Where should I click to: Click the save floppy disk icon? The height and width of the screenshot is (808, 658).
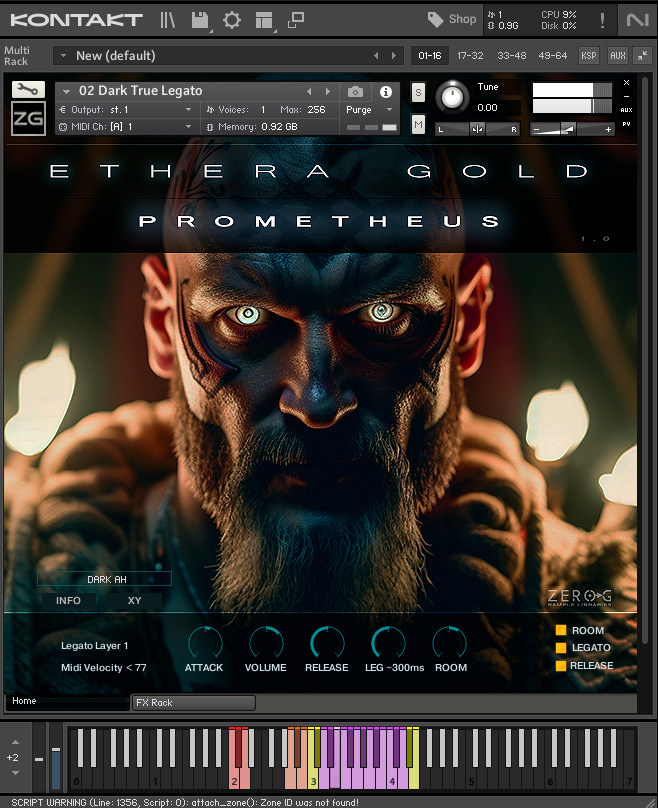pyautogui.click(x=200, y=19)
